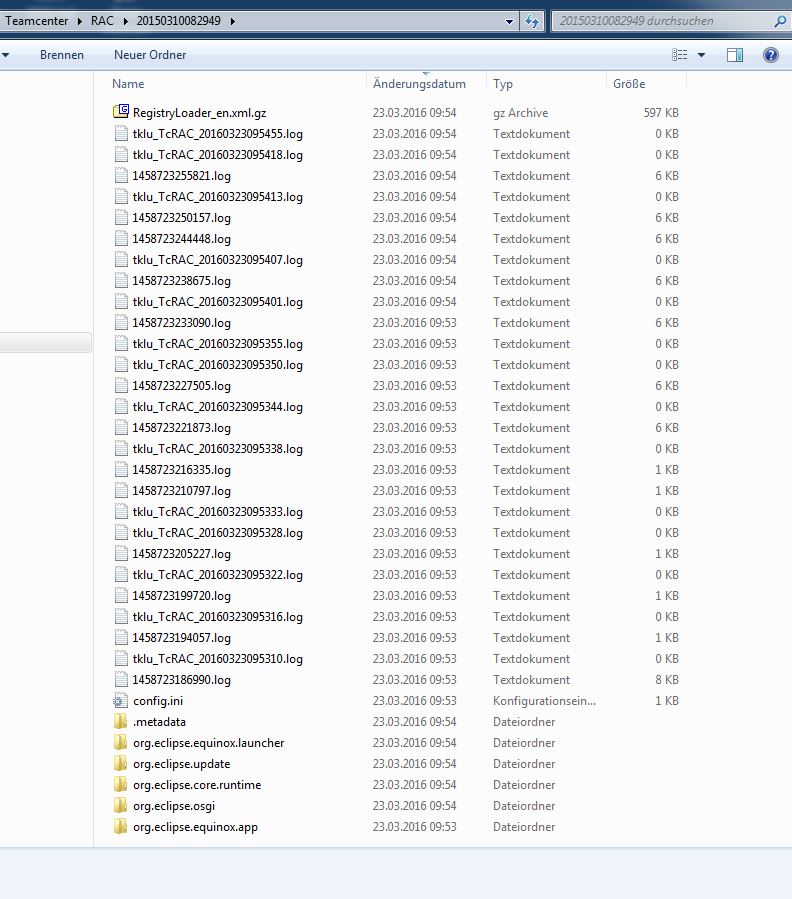The width and height of the screenshot is (792, 899).
Task: Select the file 1458723205227.log
Action: pos(182,554)
